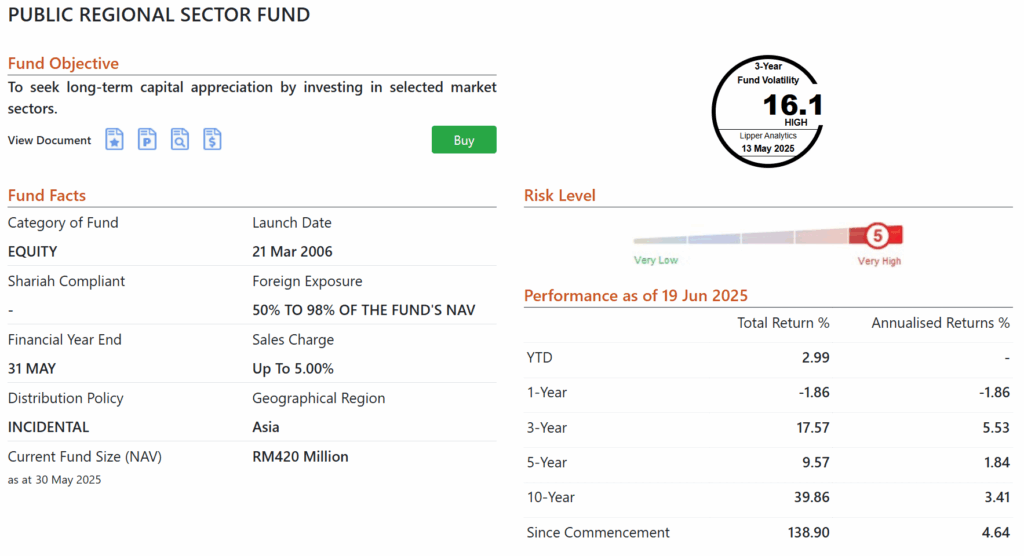Click the Public Regional Sector Fund title
The height and width of the screenshot is (556, 1024).
pos(159,15)
